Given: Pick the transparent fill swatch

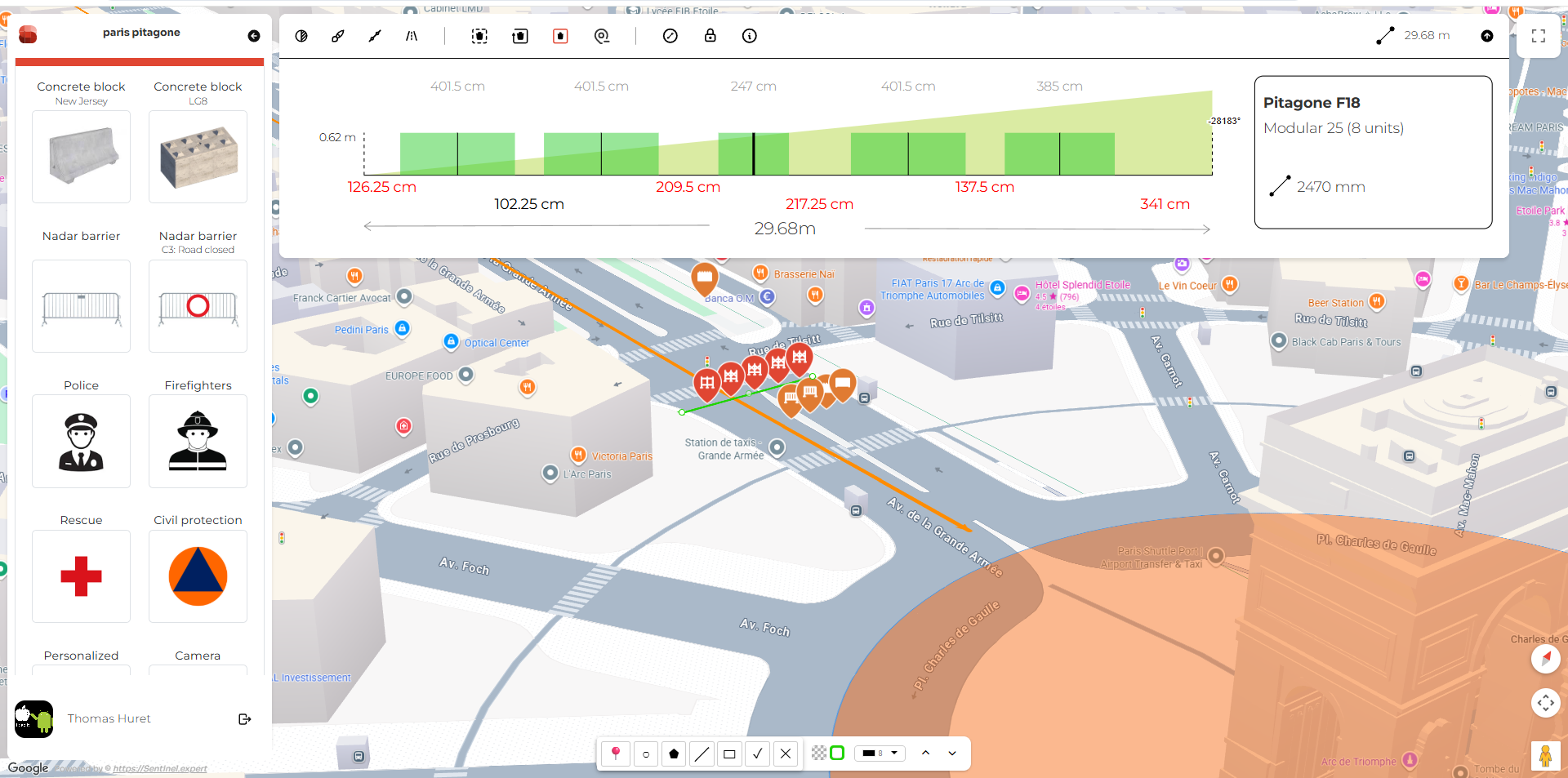Looking at the screenshot, I should coord(818,753).
